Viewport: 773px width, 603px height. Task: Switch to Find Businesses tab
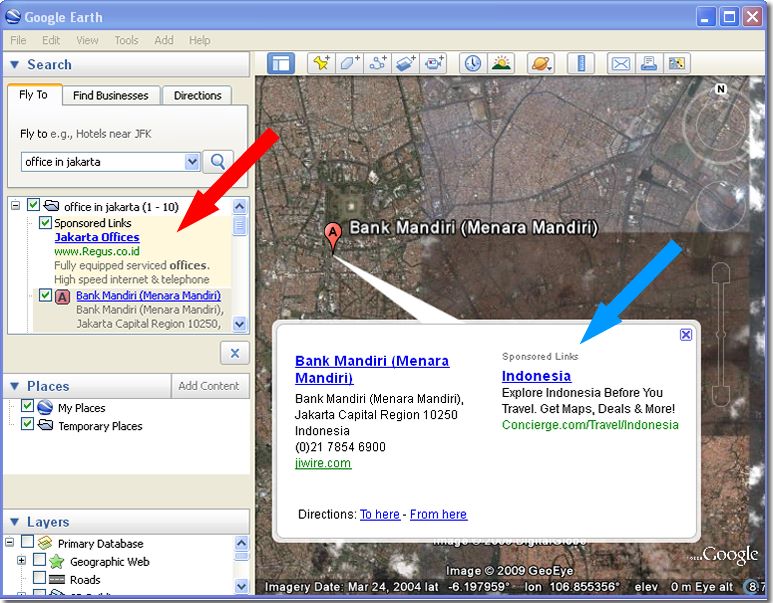[110, 95]
